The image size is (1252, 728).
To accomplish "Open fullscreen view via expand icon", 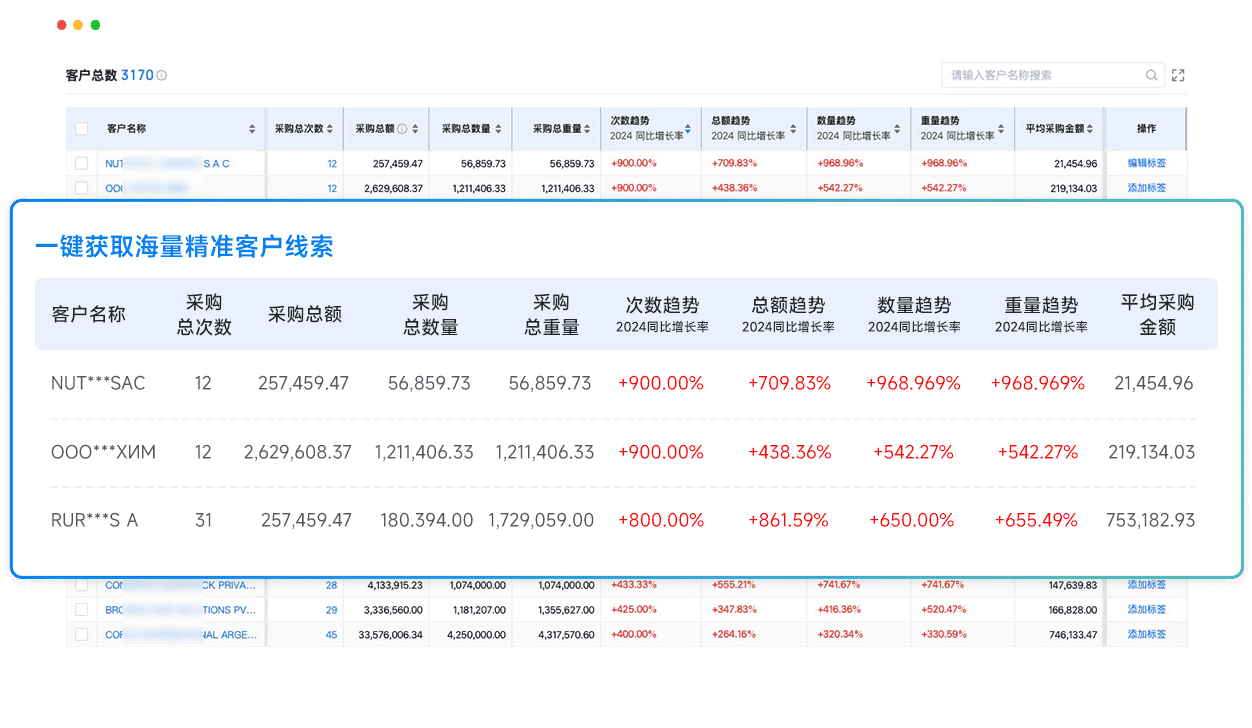I will click(x=1178, y=75).
